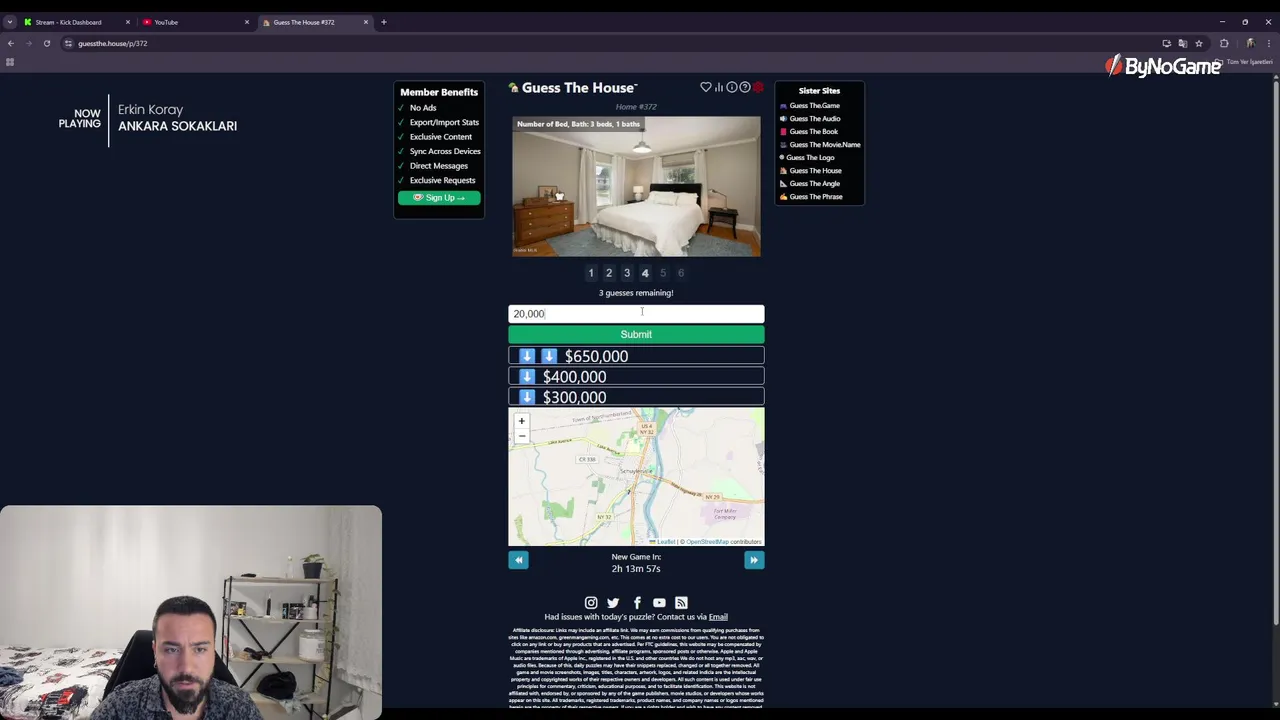Click the location map
Viewport: 1280px width, 720px height.
(x=636, y=477)
